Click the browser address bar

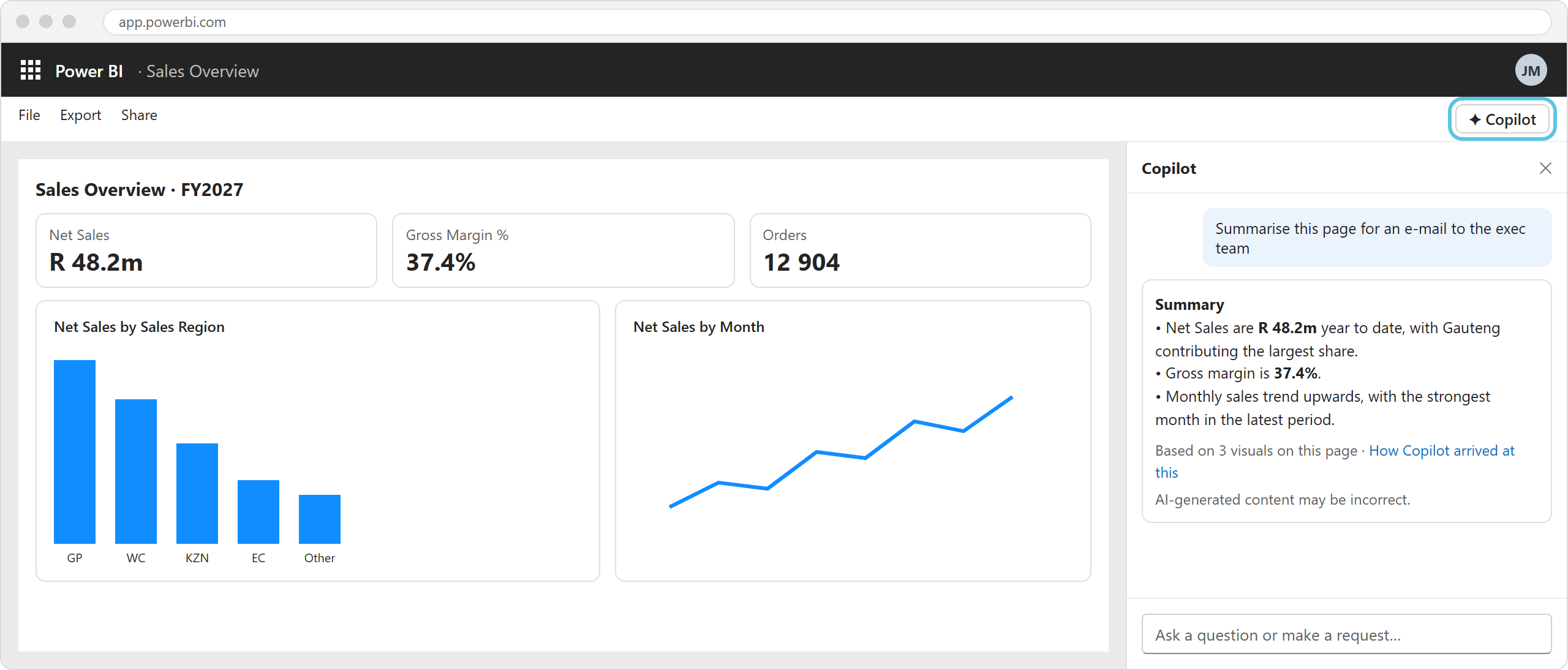[827, 22]
